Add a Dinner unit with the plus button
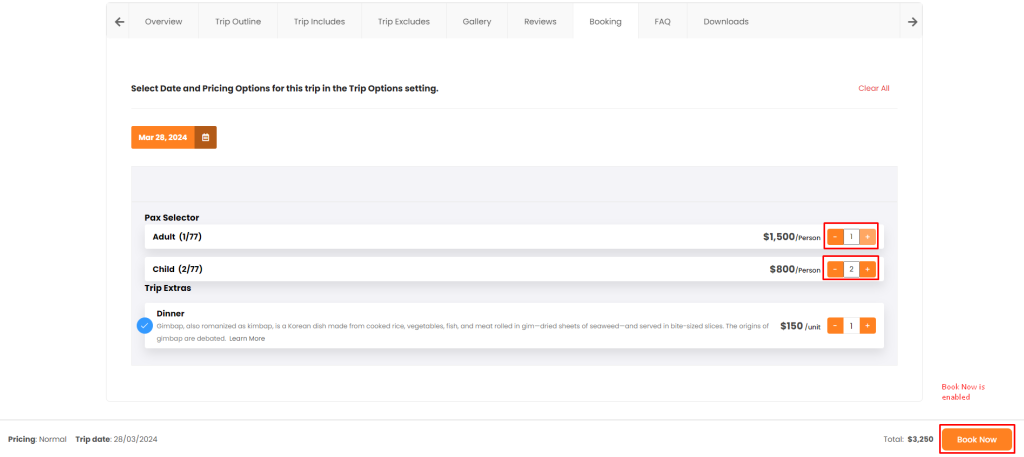Image resolution: width=1024 pixels, height=457 pixels. [x=867, y=325]
